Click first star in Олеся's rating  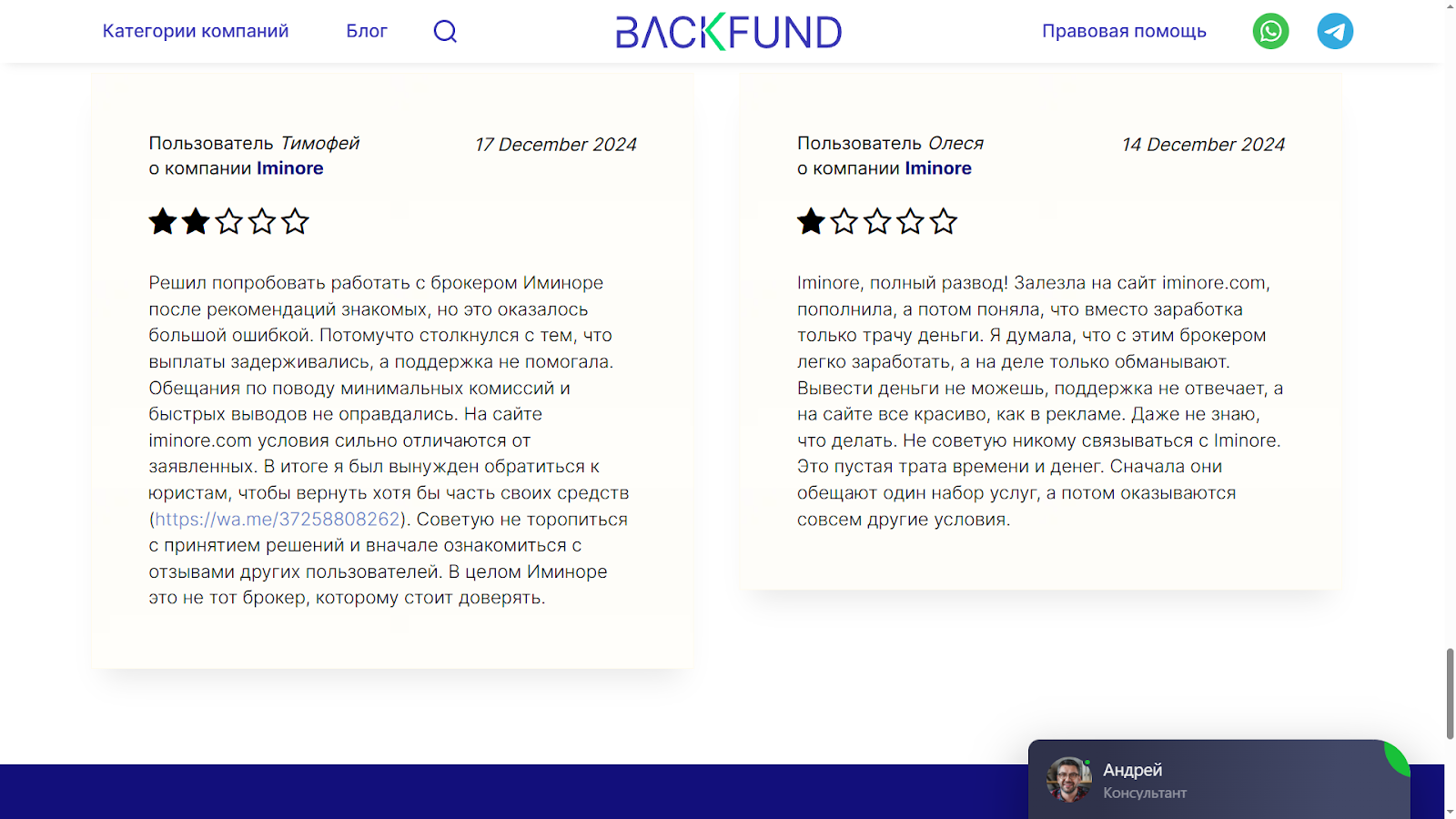[x=811, y=222]
